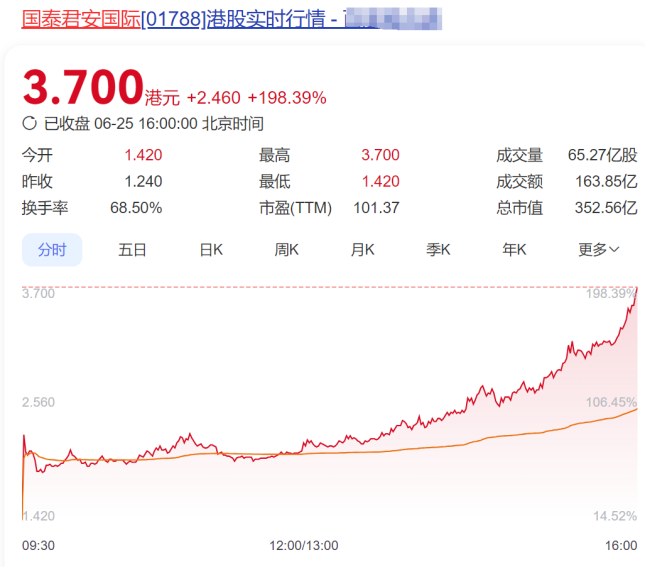This screenshot has width=646, height=567.
Task: Click the 106.45% chart axis label
Action: 611,402
